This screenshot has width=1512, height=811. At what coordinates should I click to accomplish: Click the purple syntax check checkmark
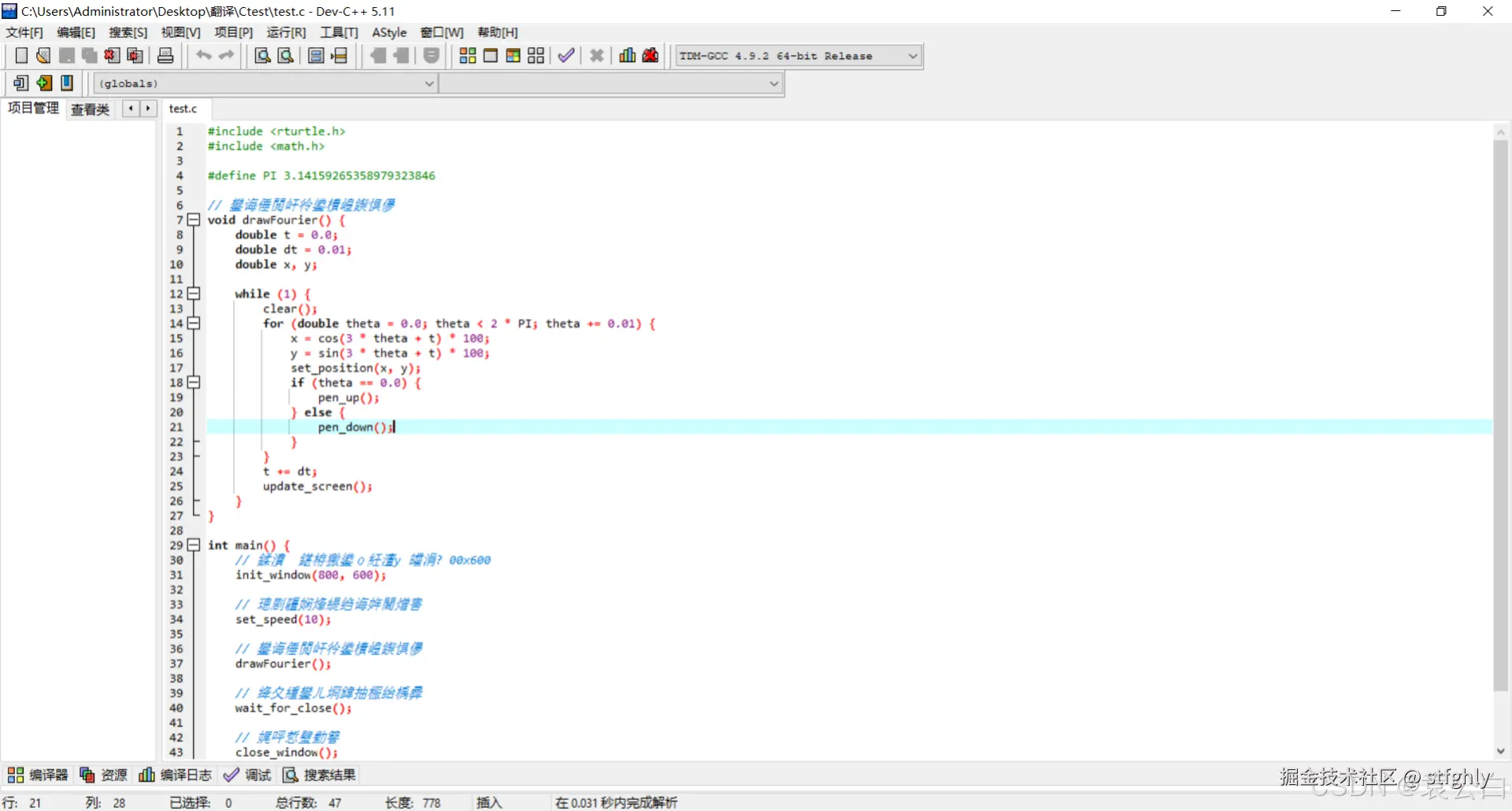[566, 56]
